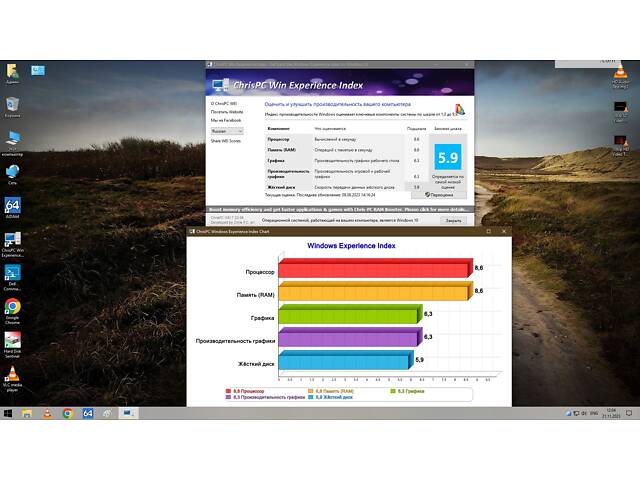Screen dimensions: 640x480
Task: Click the colorful ChrisPC logo icon at right of heading
Action: 460,109
